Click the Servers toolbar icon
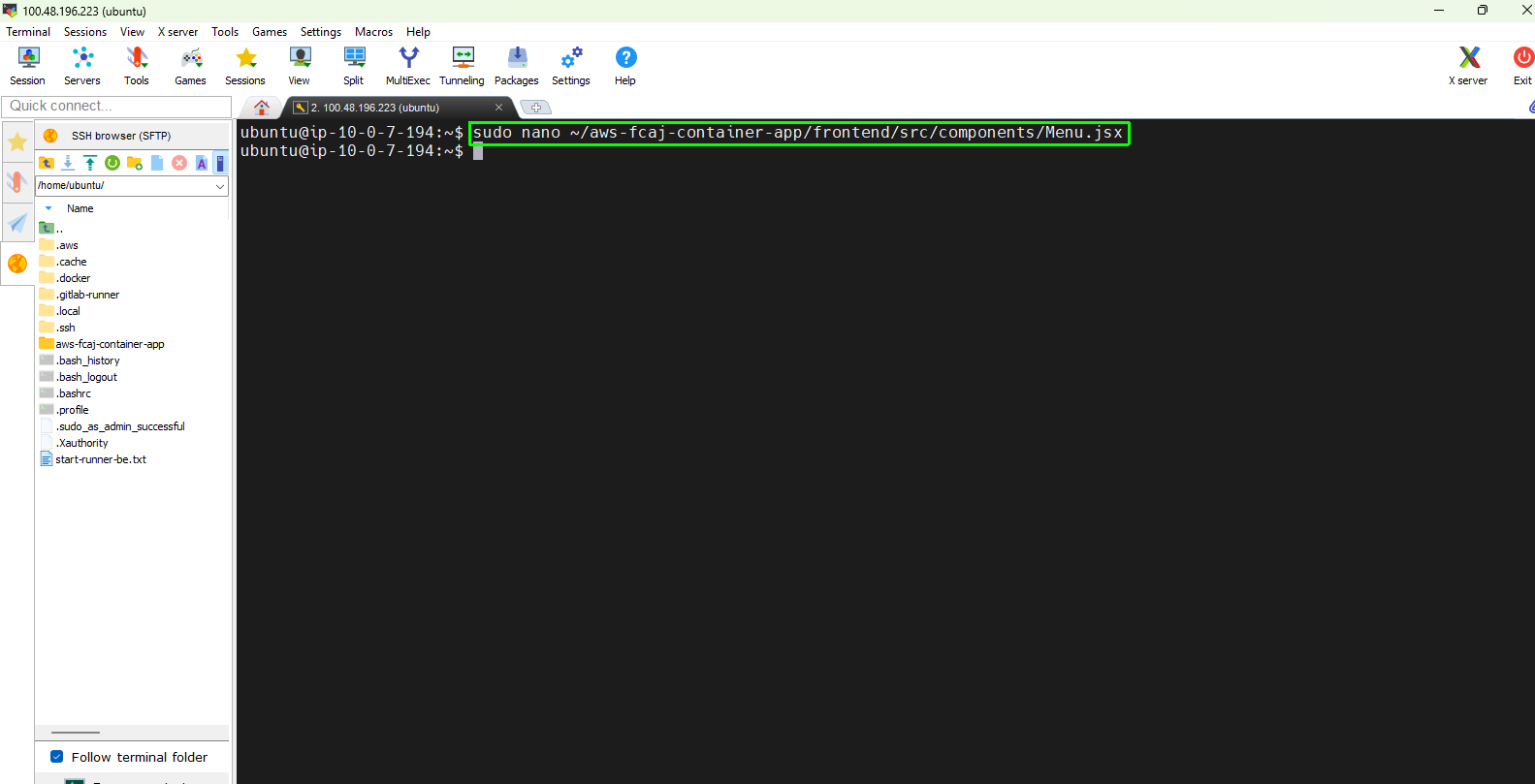 pyautogui.click(x=82, y=66)
